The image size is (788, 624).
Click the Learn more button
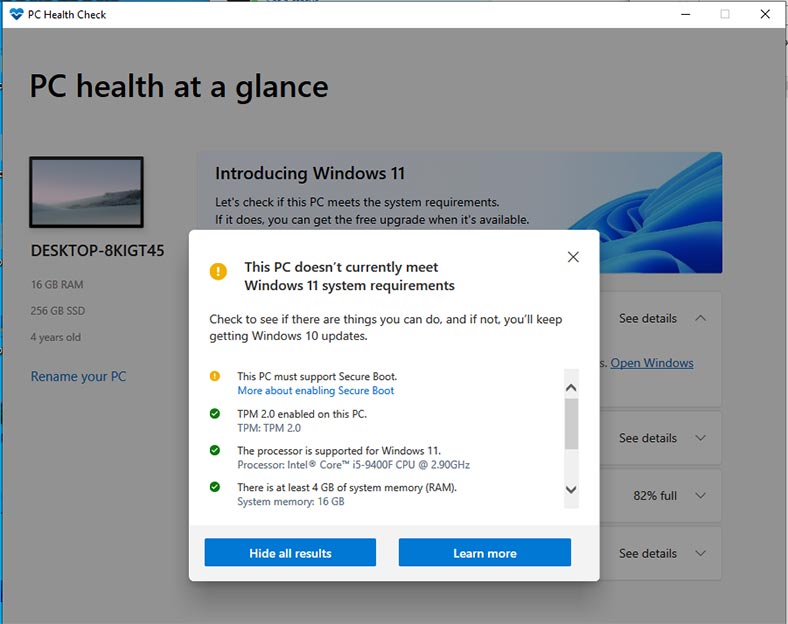click(x=484, y=553)
